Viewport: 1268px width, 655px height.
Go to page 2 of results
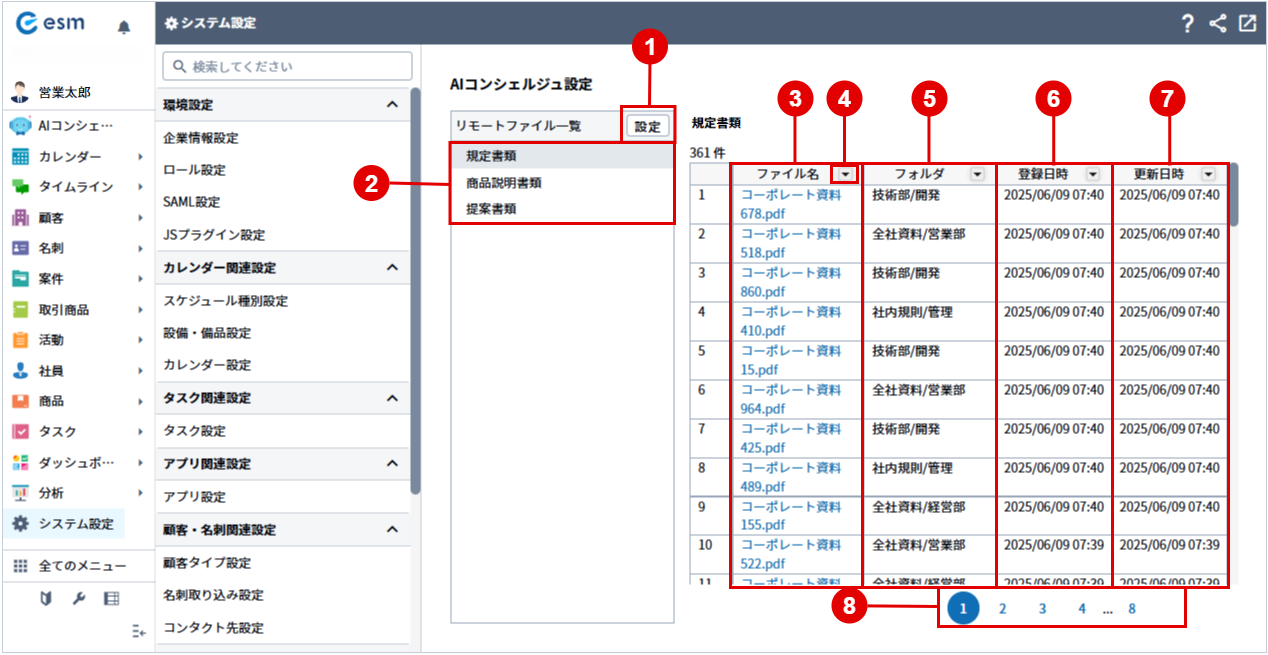click(1002, 608)
